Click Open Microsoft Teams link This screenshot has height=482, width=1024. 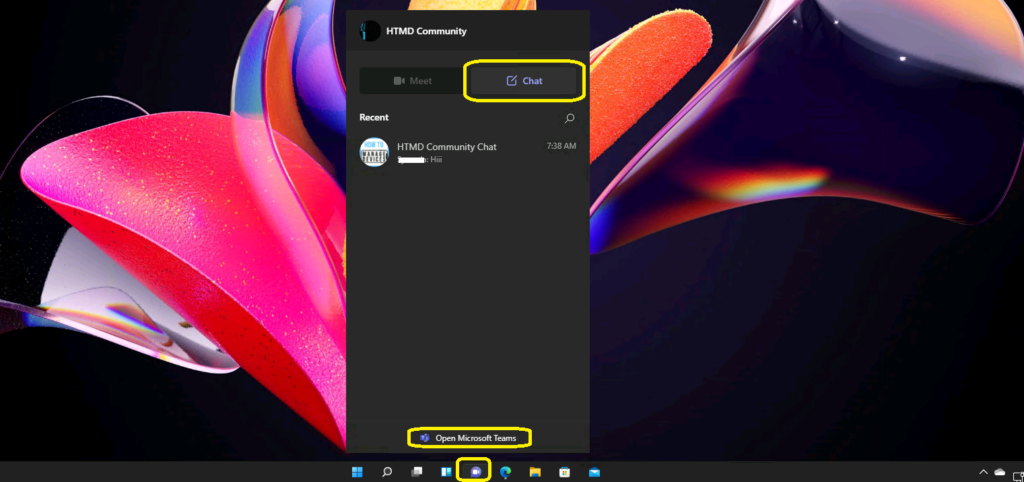469,438
